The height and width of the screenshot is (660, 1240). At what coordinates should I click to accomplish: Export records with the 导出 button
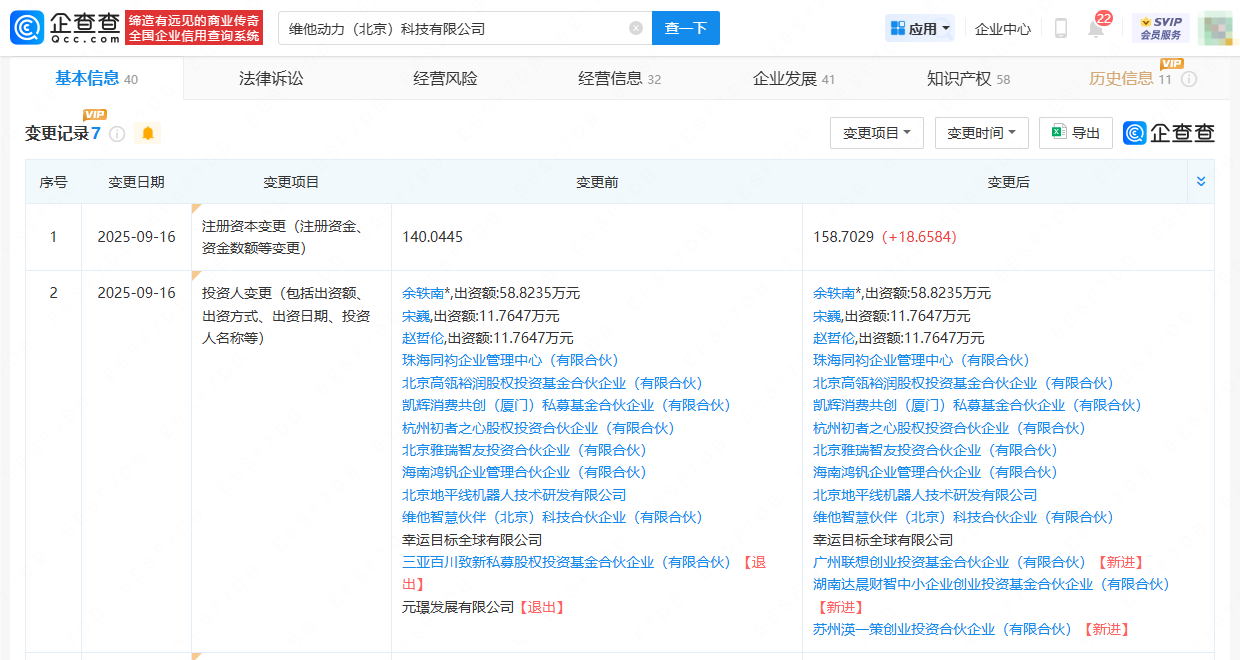coord(1076,133)
